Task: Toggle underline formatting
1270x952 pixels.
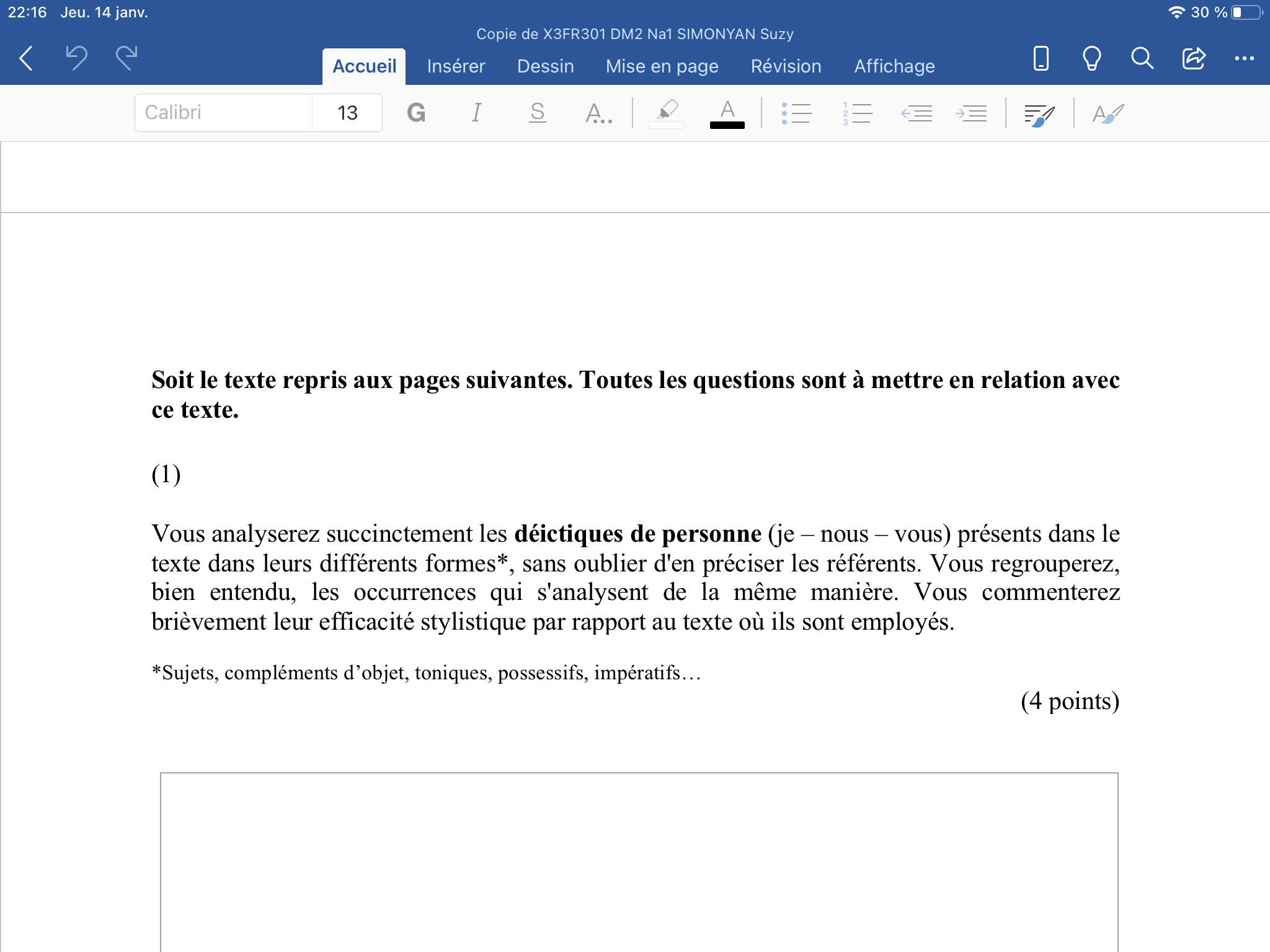Action: (537, 113)
